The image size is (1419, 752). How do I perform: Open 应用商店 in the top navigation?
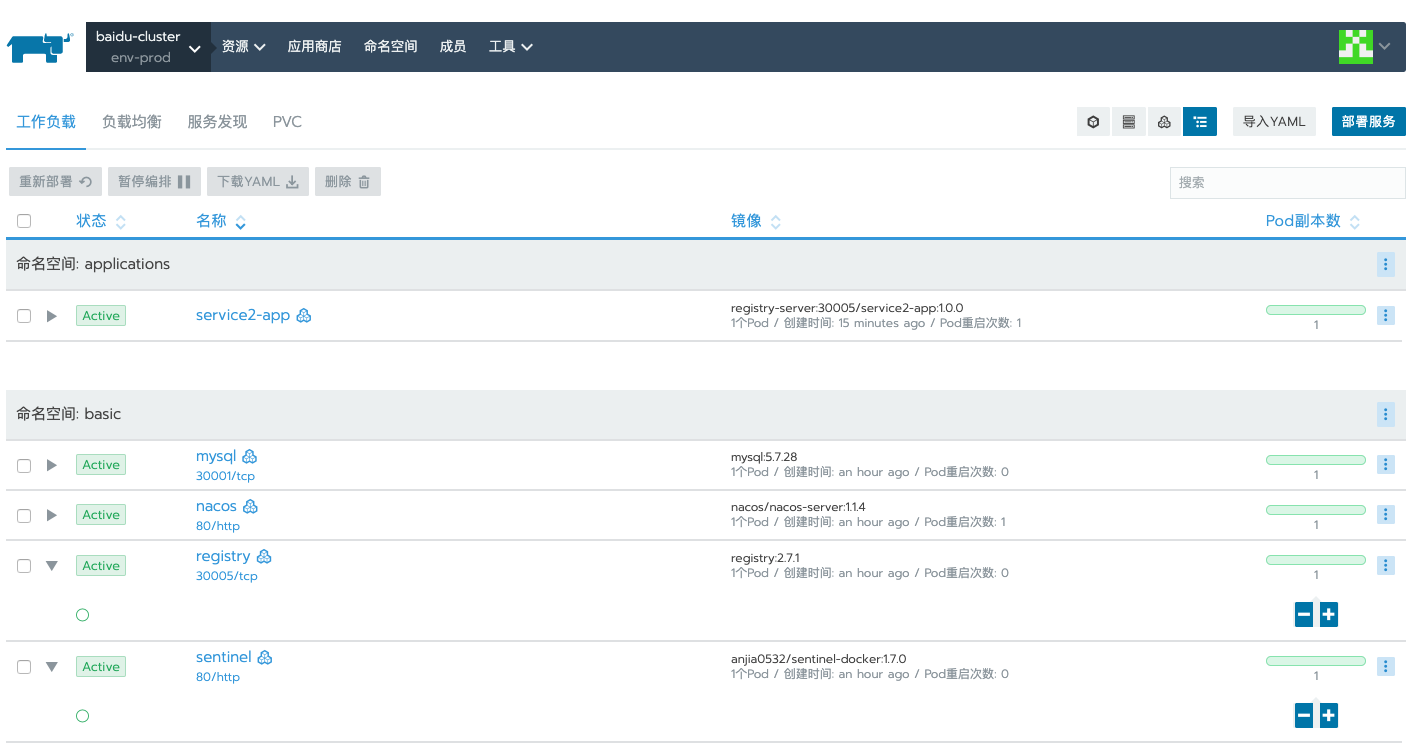pyautogui.click(x=314, y=46)
